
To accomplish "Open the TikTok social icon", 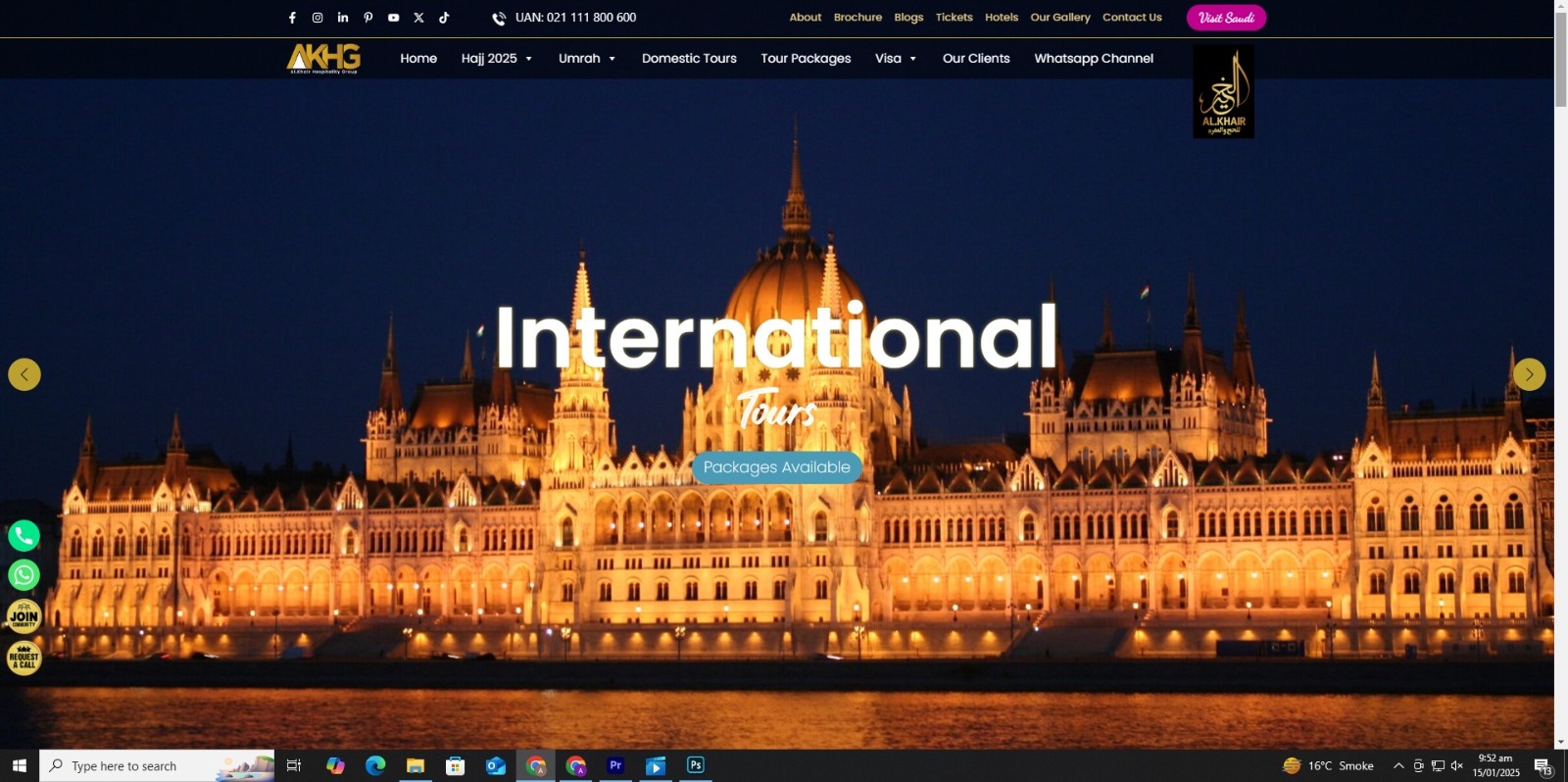I will [x=444, y=18].
